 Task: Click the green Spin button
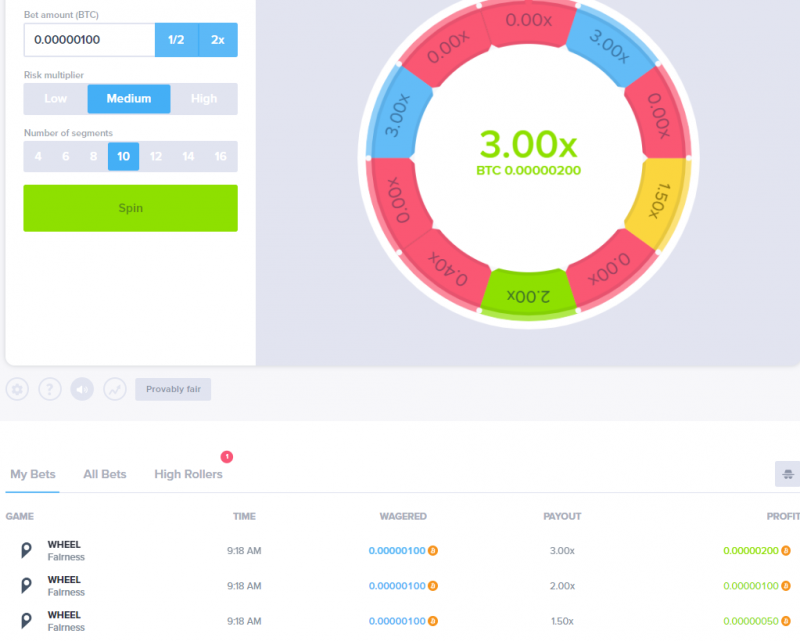click(131, 208)
